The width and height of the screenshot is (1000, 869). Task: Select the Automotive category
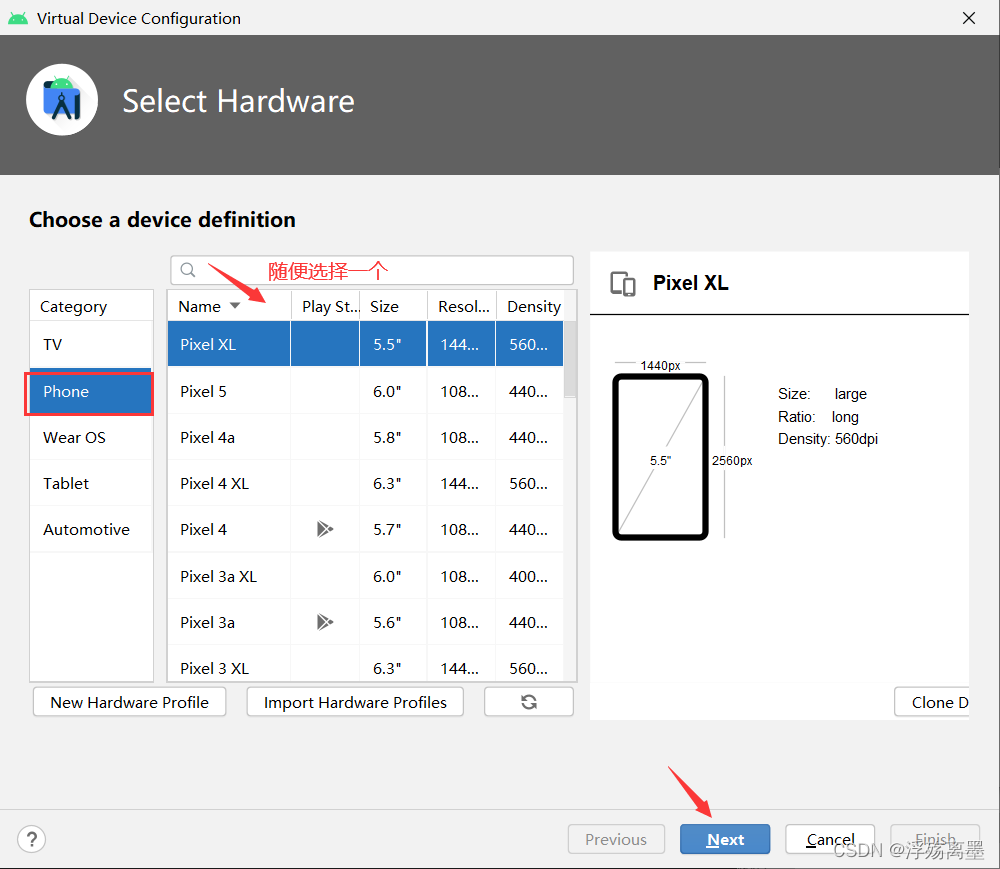91,529
